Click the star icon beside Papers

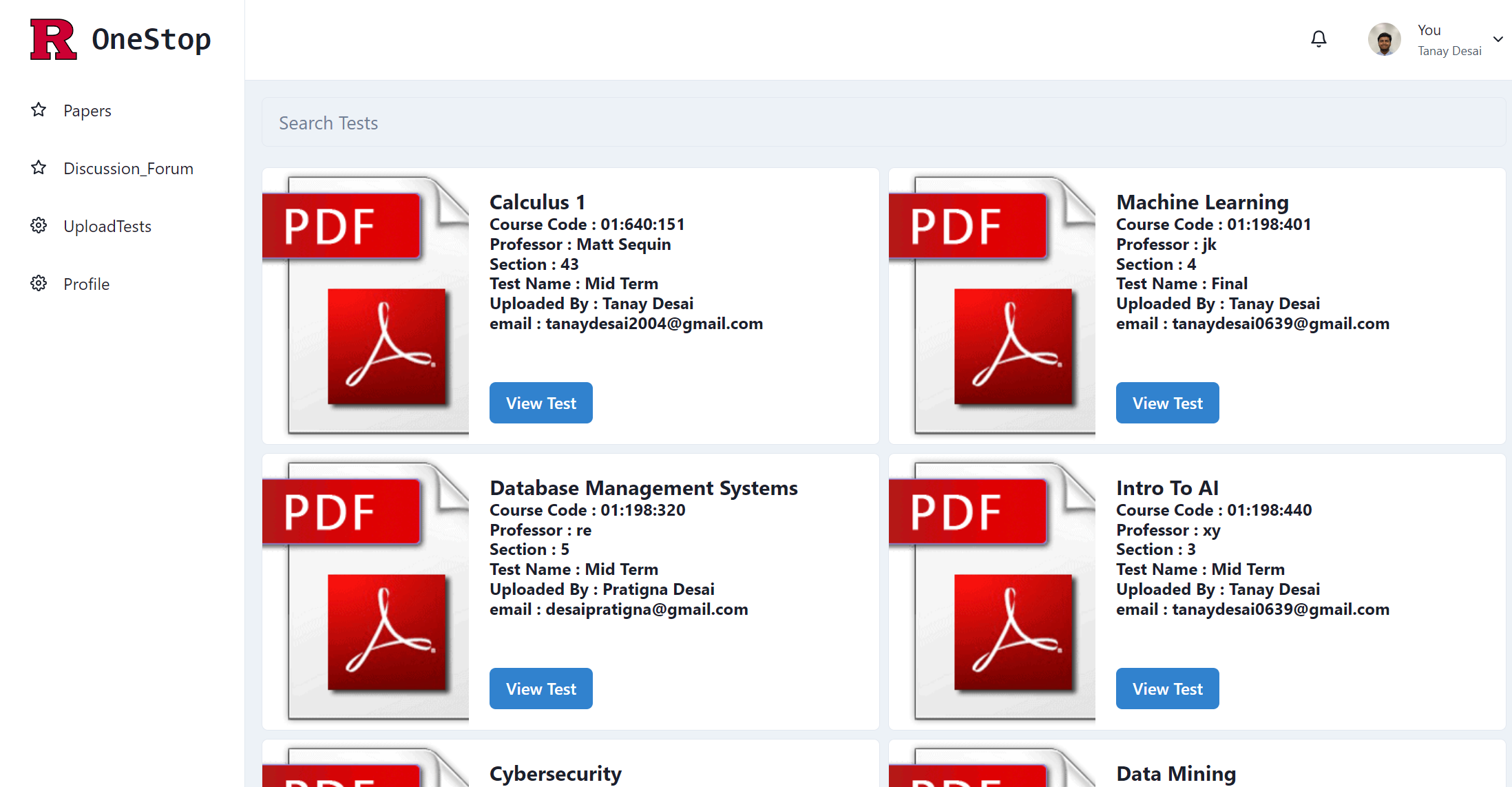(39, 110)
